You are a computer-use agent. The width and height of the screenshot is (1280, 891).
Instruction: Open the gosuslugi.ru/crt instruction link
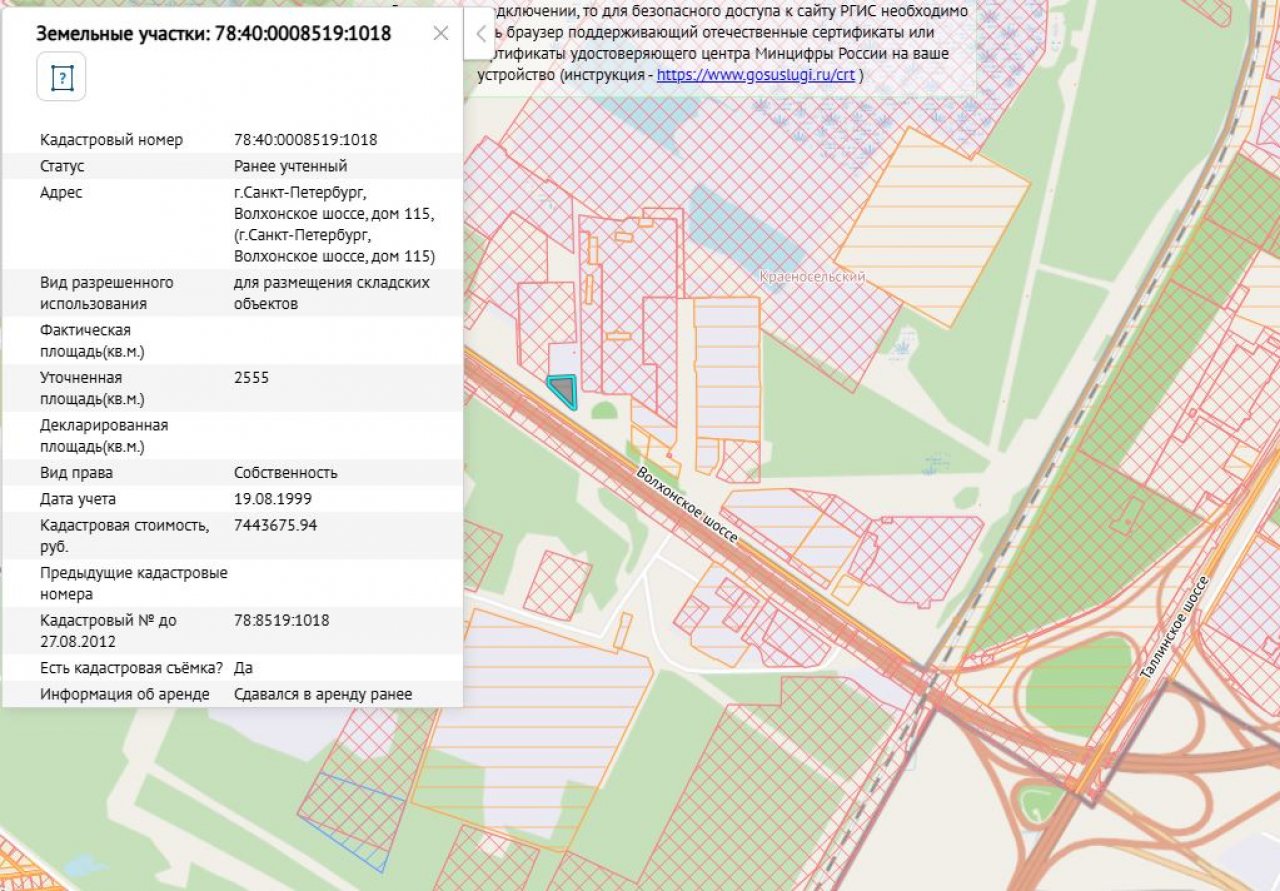point(755,75)
